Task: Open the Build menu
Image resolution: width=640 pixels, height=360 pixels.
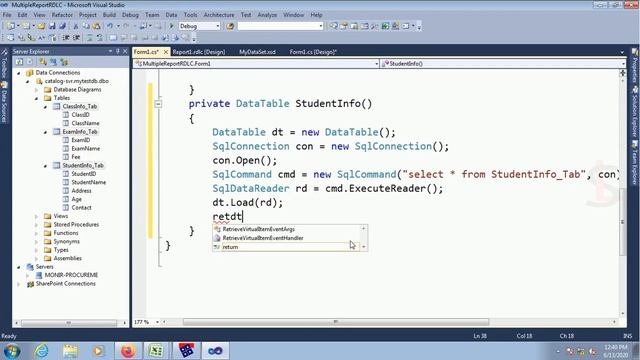Action: (109, 15)
